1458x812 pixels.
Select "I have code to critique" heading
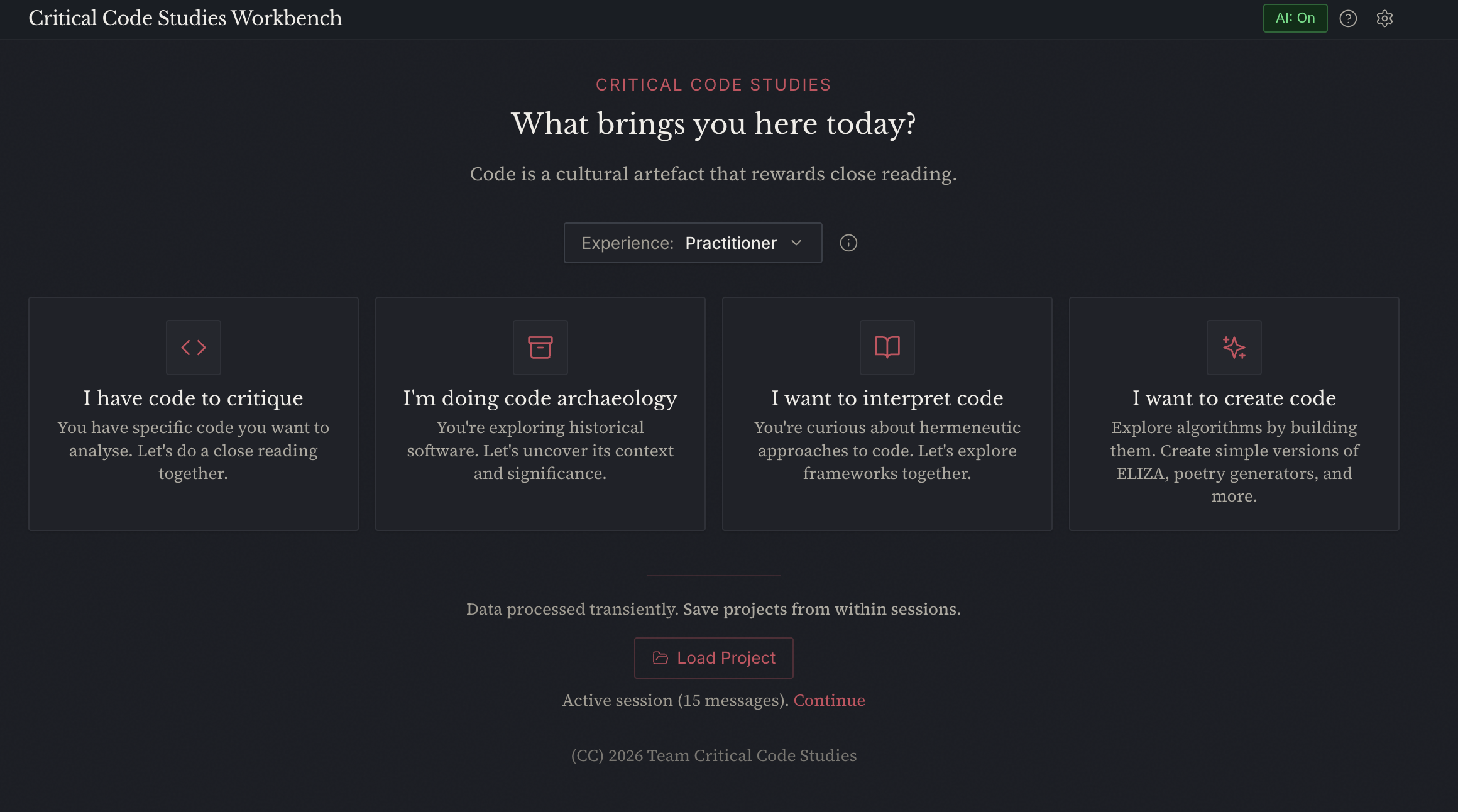pos(194,398)
